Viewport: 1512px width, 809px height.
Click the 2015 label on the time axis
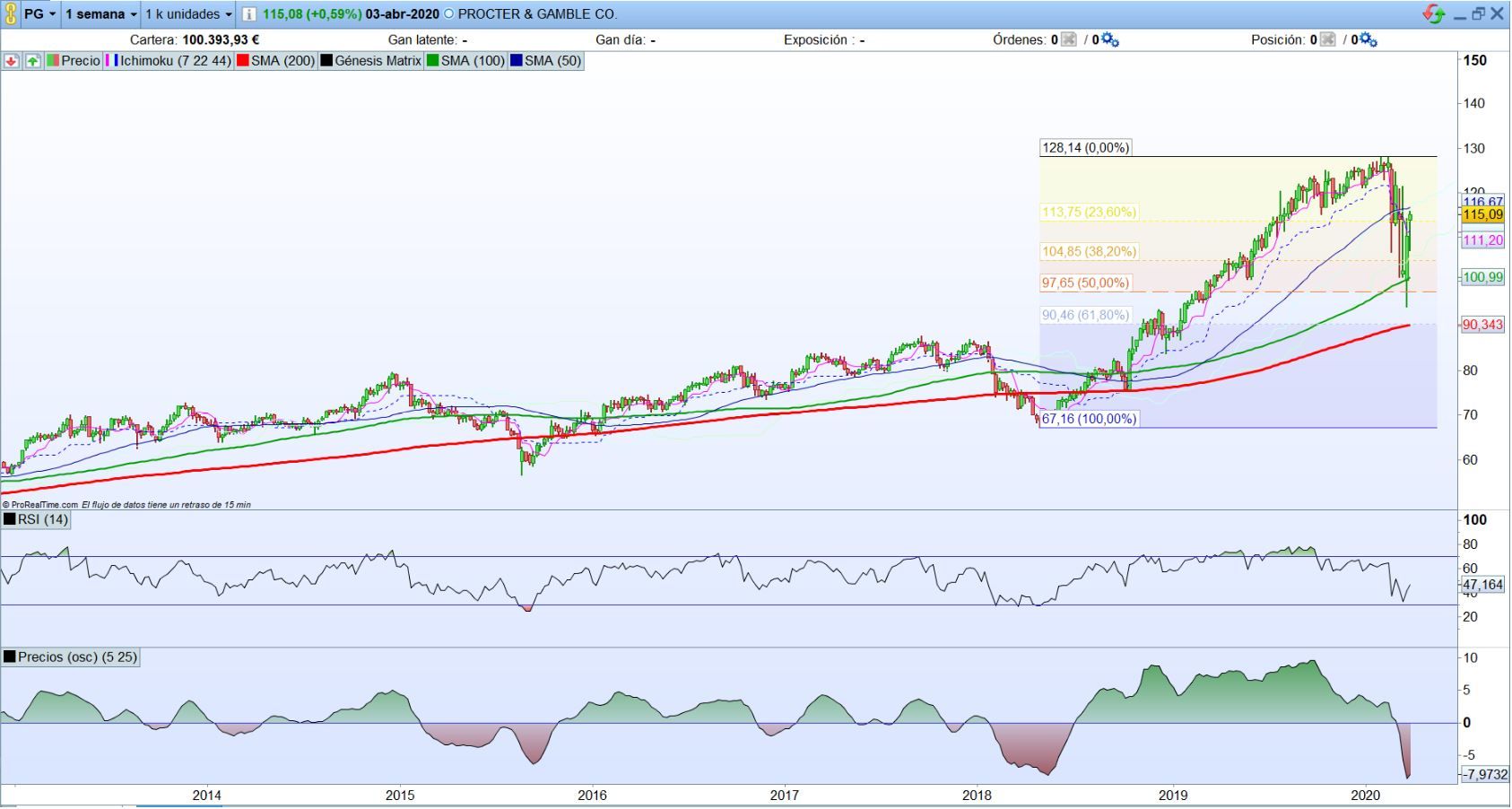[x=400, y=795]
